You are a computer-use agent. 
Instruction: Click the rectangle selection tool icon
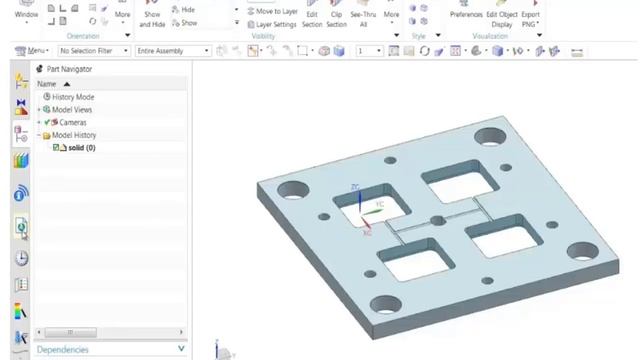302,51
